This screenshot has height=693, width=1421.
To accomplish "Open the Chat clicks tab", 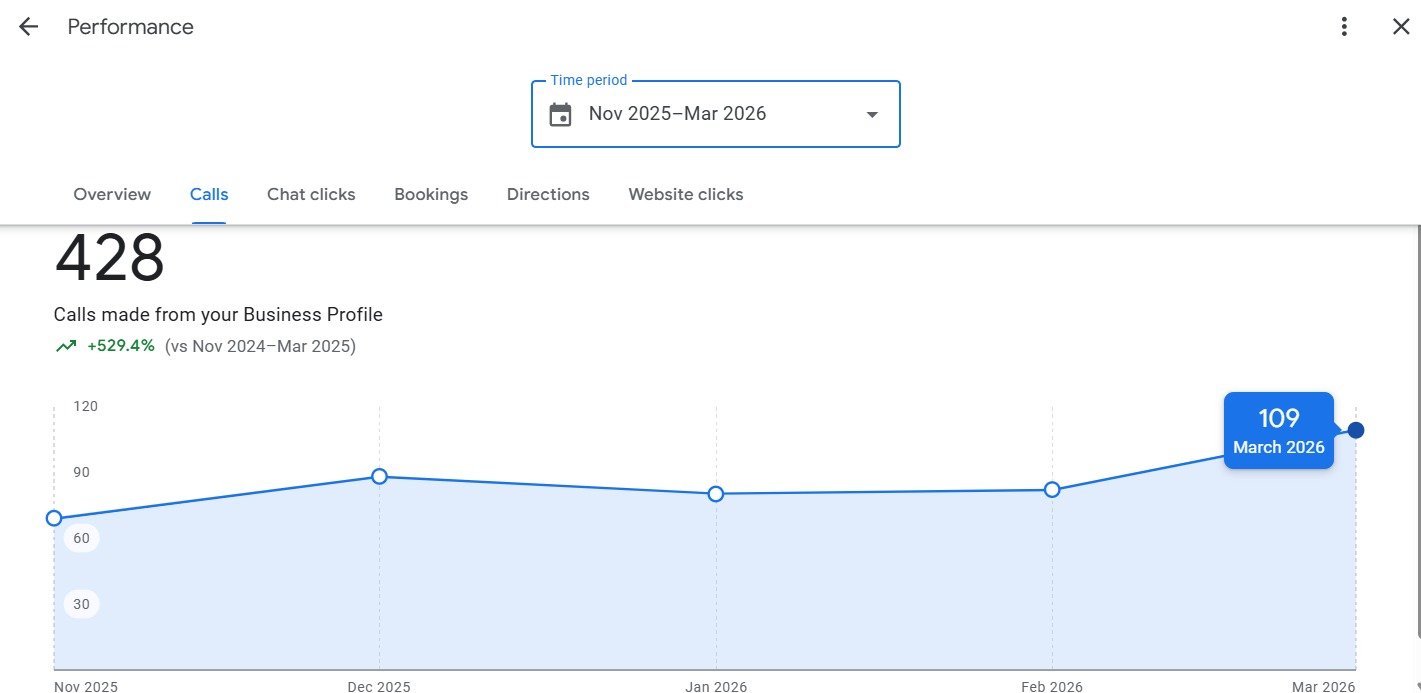I will [311, 194].
